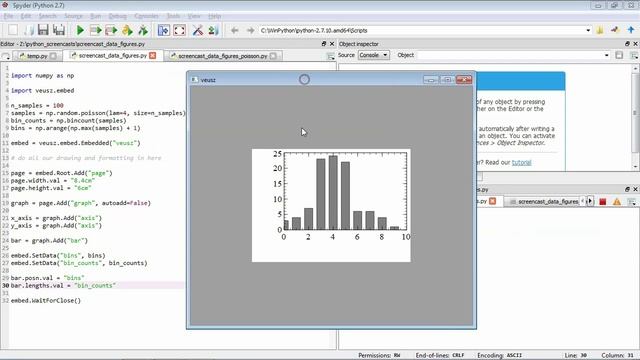The height and width of the screenshot is (360, 640).
Task: Click the Re-run last script icon
Action: click(x=143, y=30)
